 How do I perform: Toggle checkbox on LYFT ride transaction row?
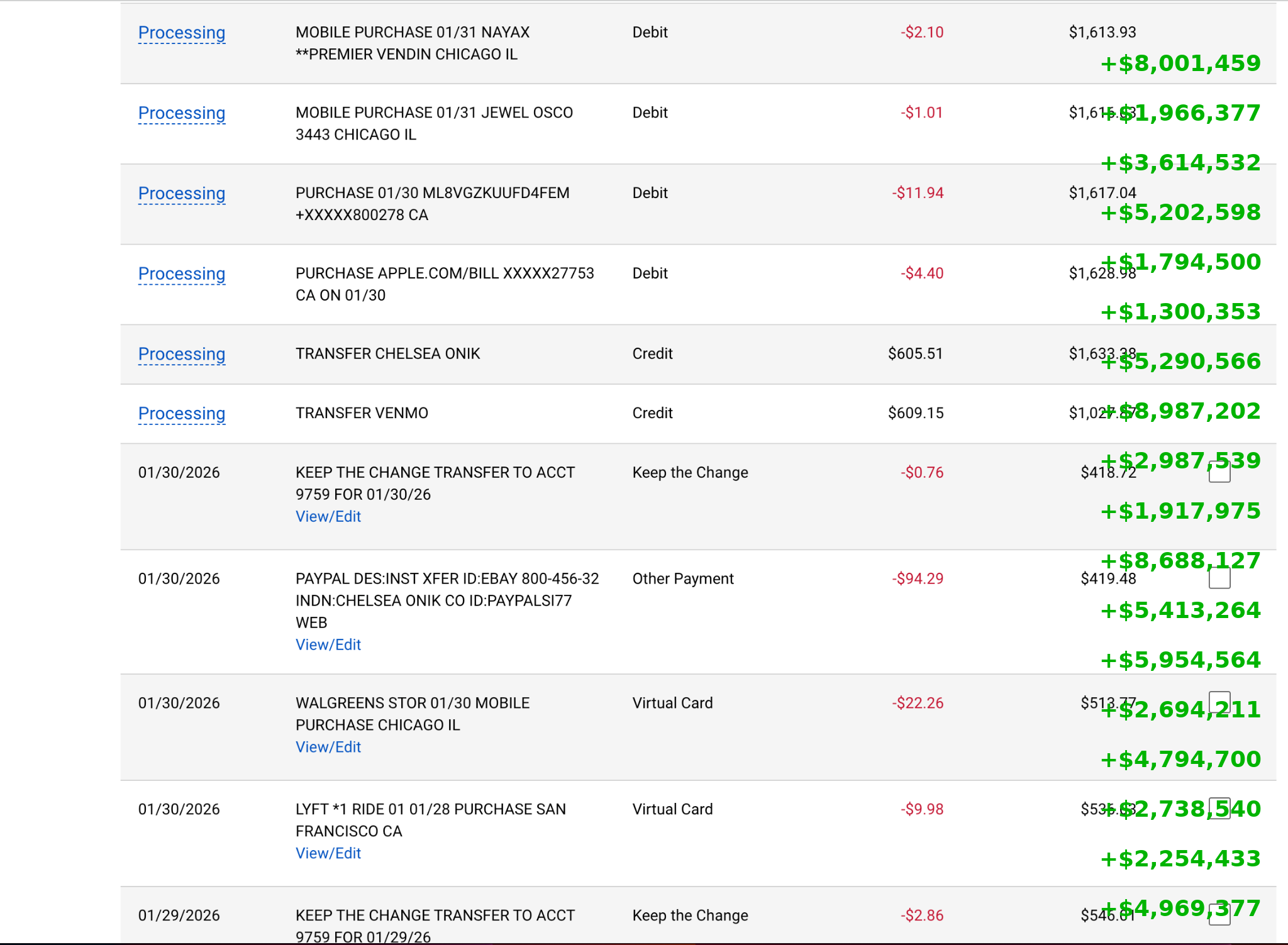click(x=1219, y=809)
